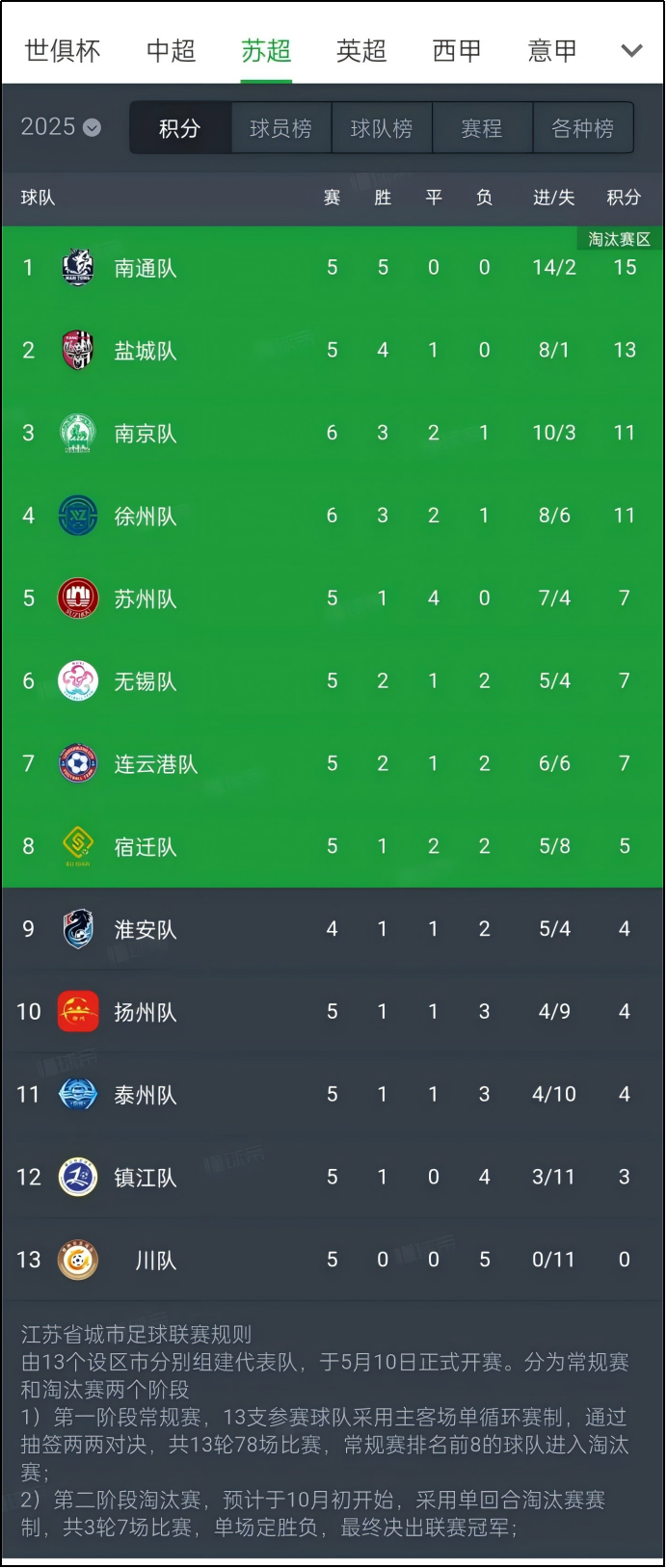Screen dimensions: 667x1568
Task: Tap the 淮安队 dragon logo
Action: 78,929
